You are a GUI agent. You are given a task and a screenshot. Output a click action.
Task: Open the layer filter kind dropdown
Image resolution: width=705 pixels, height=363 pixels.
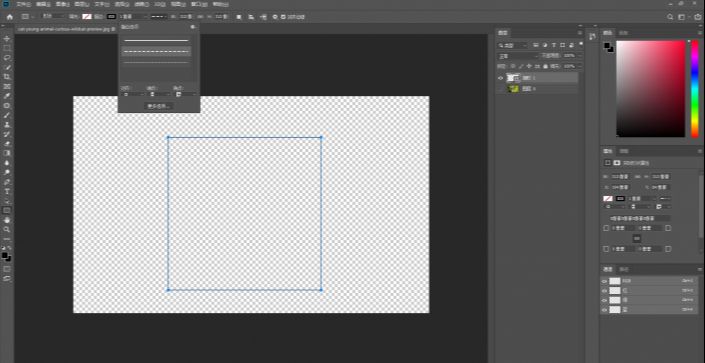[513, 45]
